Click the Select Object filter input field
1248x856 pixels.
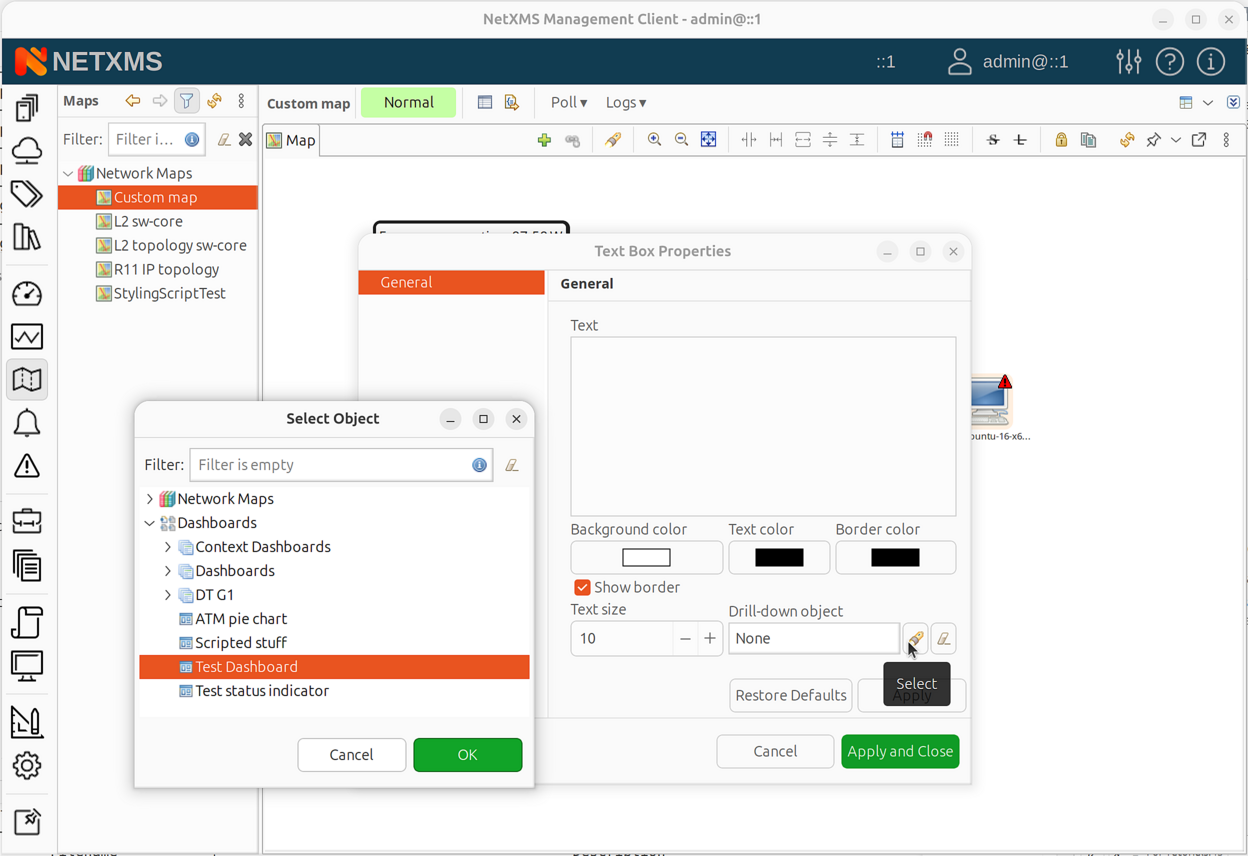click(x=330, y=465)
